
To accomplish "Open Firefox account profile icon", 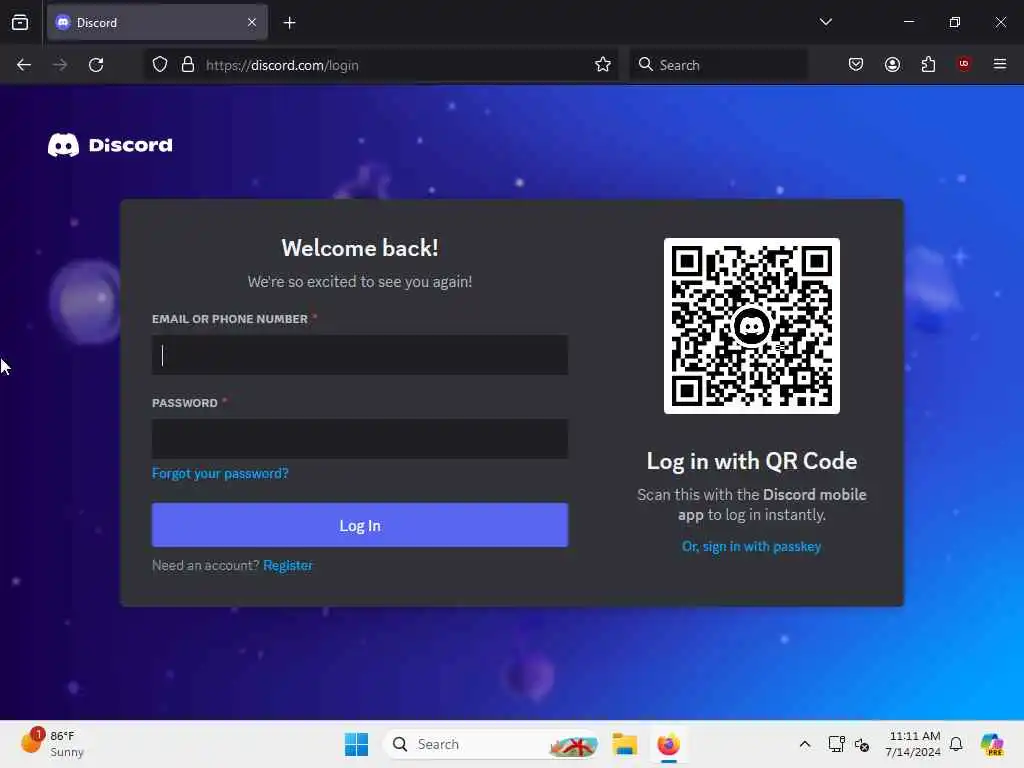I will coord(892,65).
